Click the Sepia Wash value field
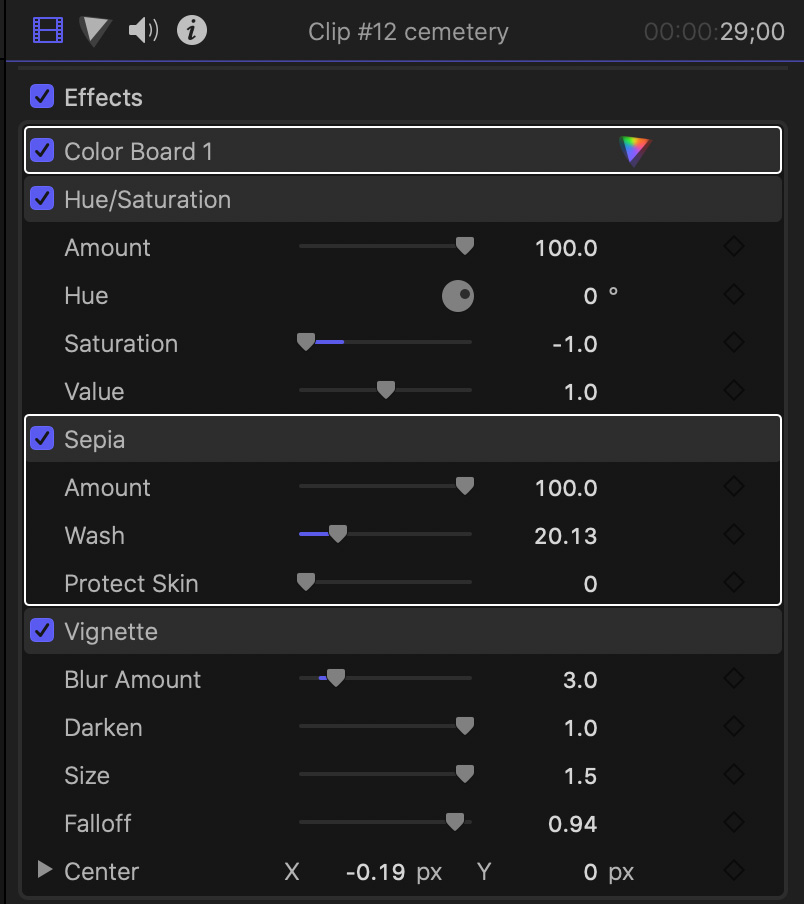 click(x=565, y=536)
